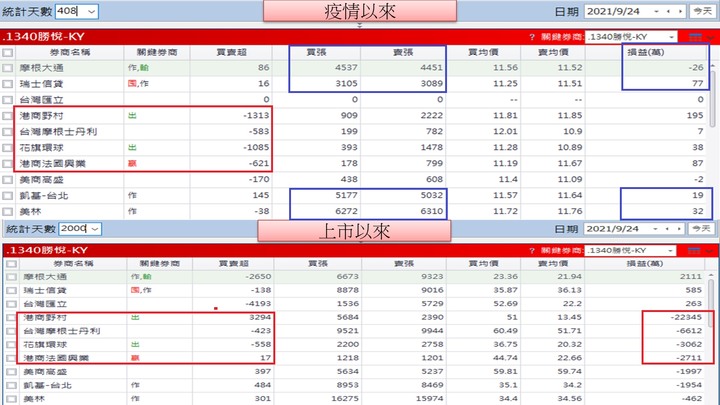Screen dimensions: 720x405
Task: Click 賣張 value 9944 for 台灣摩根士丹利
Action: [432, 331]
